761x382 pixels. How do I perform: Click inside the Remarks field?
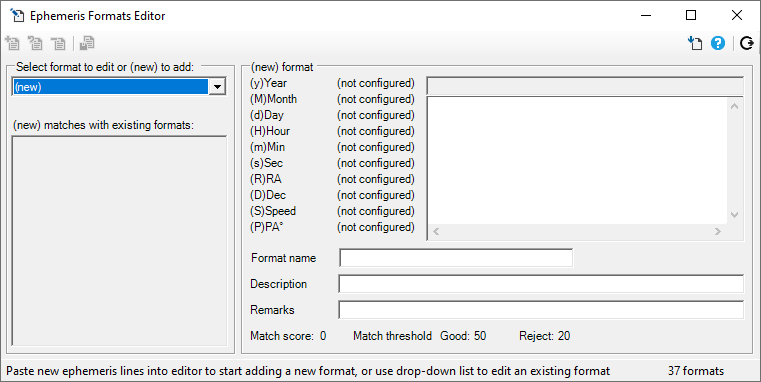tap(541, 310)
